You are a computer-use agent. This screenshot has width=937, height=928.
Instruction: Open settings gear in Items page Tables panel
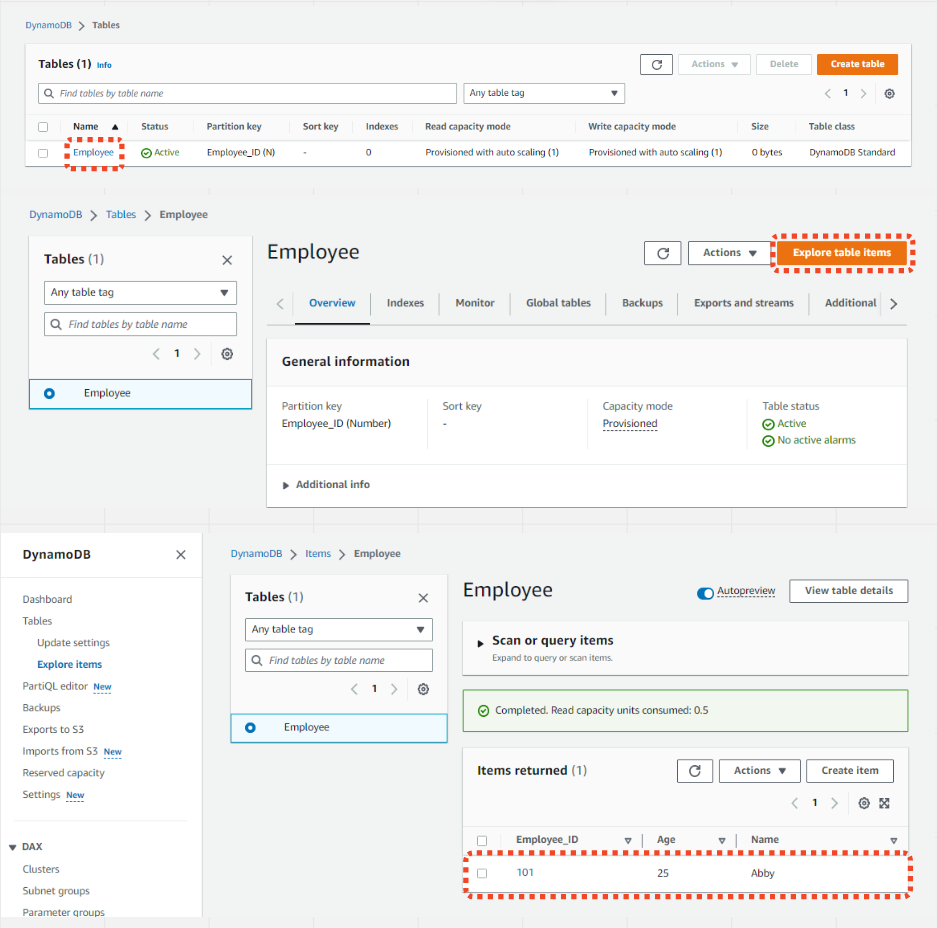[423, 689]
